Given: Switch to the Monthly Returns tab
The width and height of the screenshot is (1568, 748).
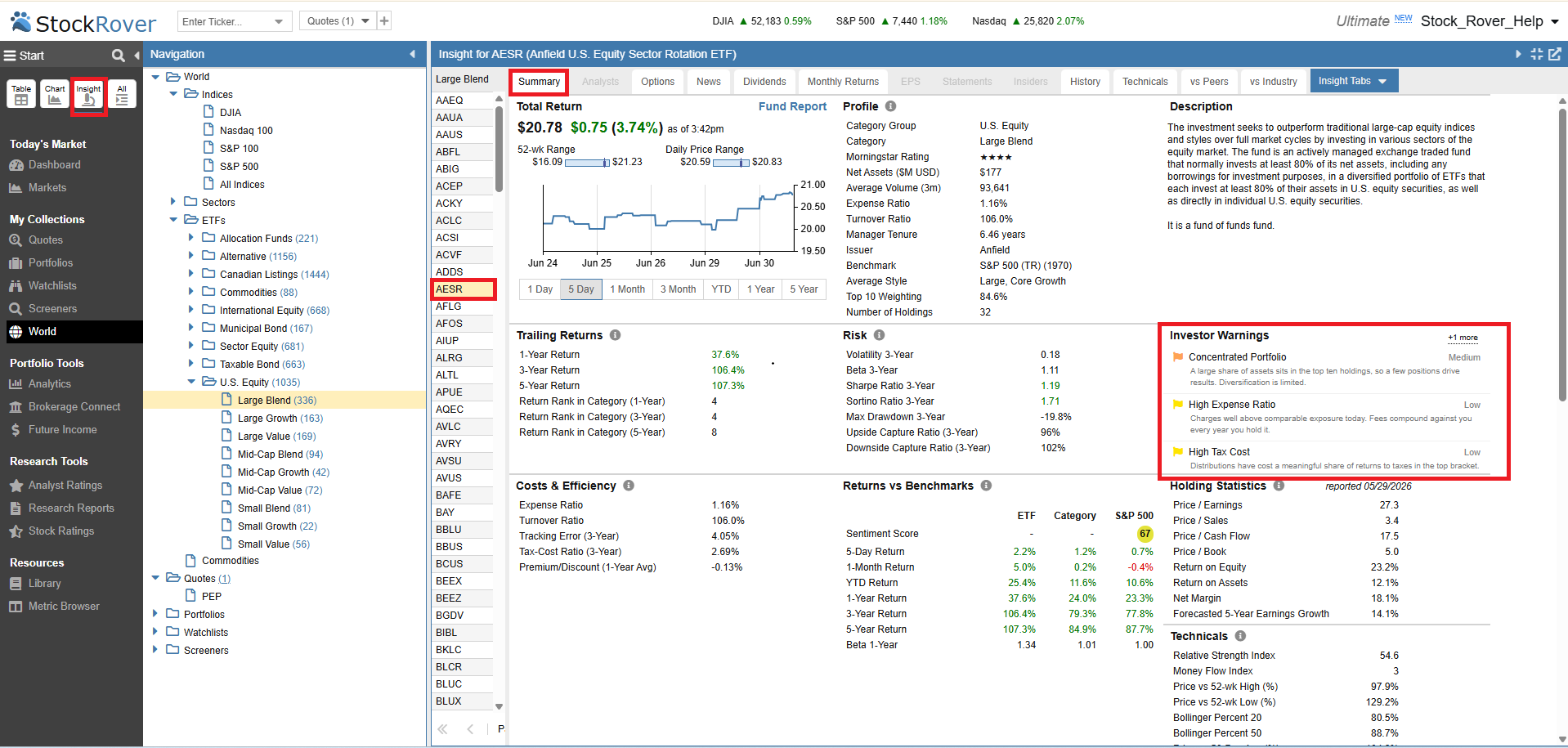Looking at the screenshot, I should [843, 82].
